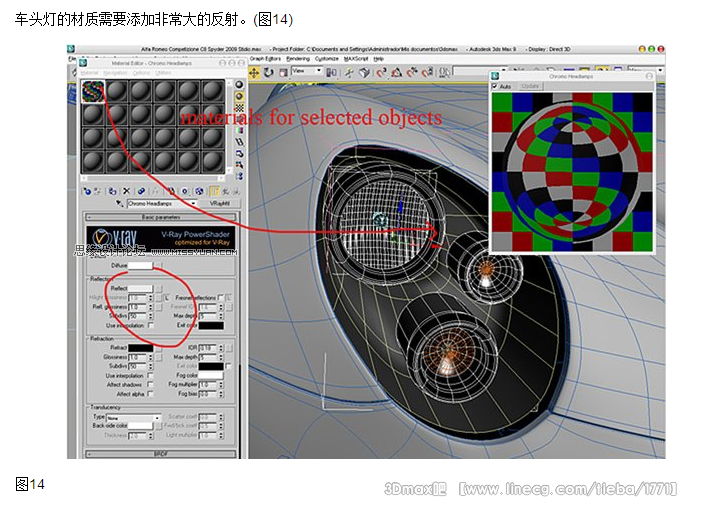Toggle the refraction Exit color checkbox
Image resolution: width=706 pixels, height=506 pixels.
click(x=228, y=366)
